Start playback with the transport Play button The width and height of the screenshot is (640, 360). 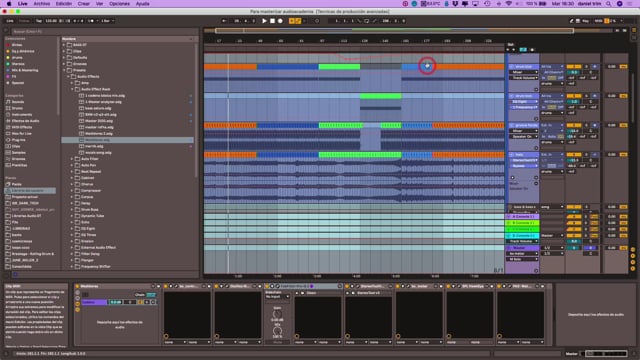264,21
